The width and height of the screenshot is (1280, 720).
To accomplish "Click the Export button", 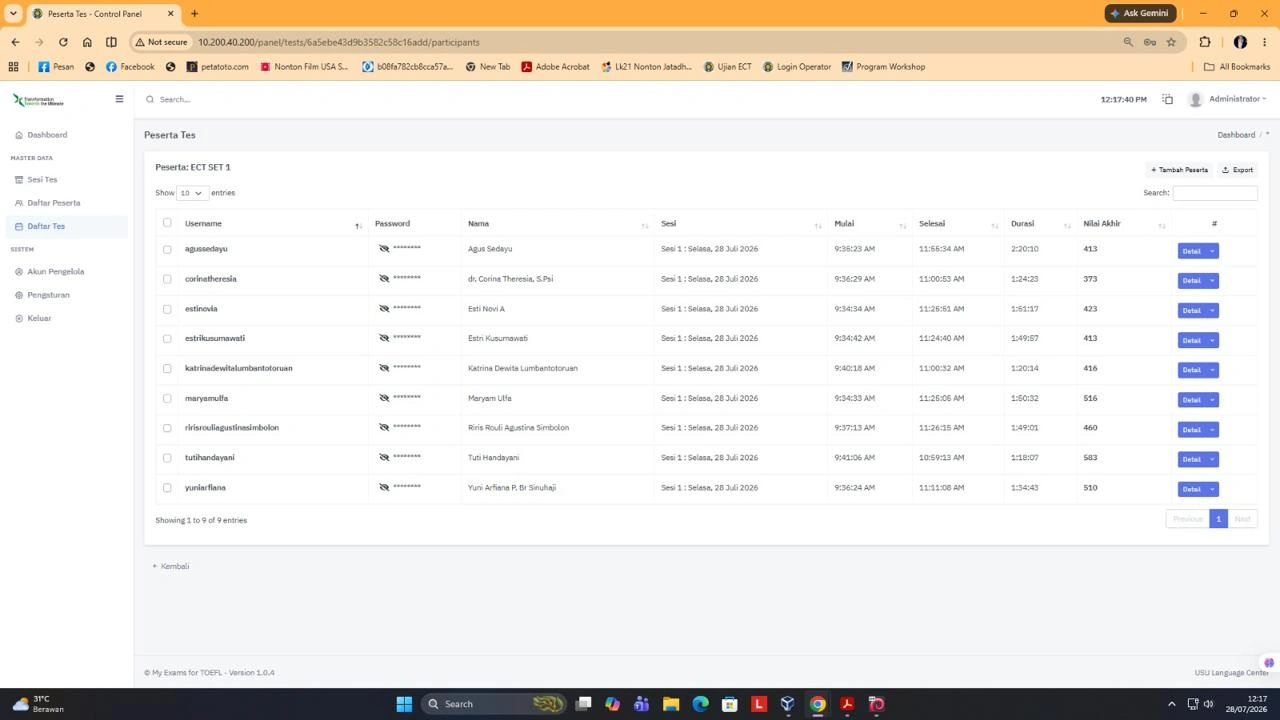I will point(1237,170).
